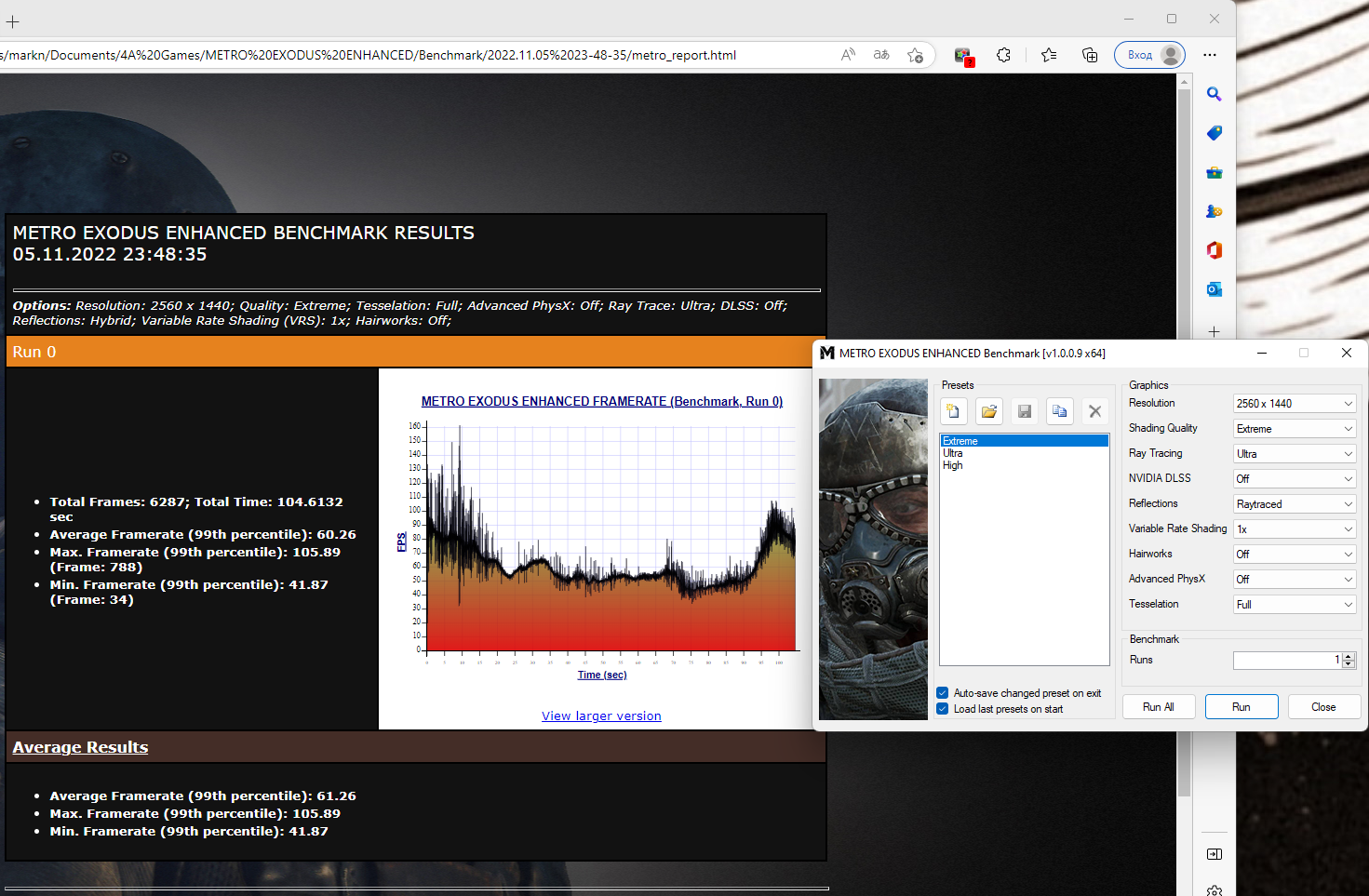Click the gas mask artwork in benchmark dialog
Screen dimensions: 1369x896
click(873, 549)
